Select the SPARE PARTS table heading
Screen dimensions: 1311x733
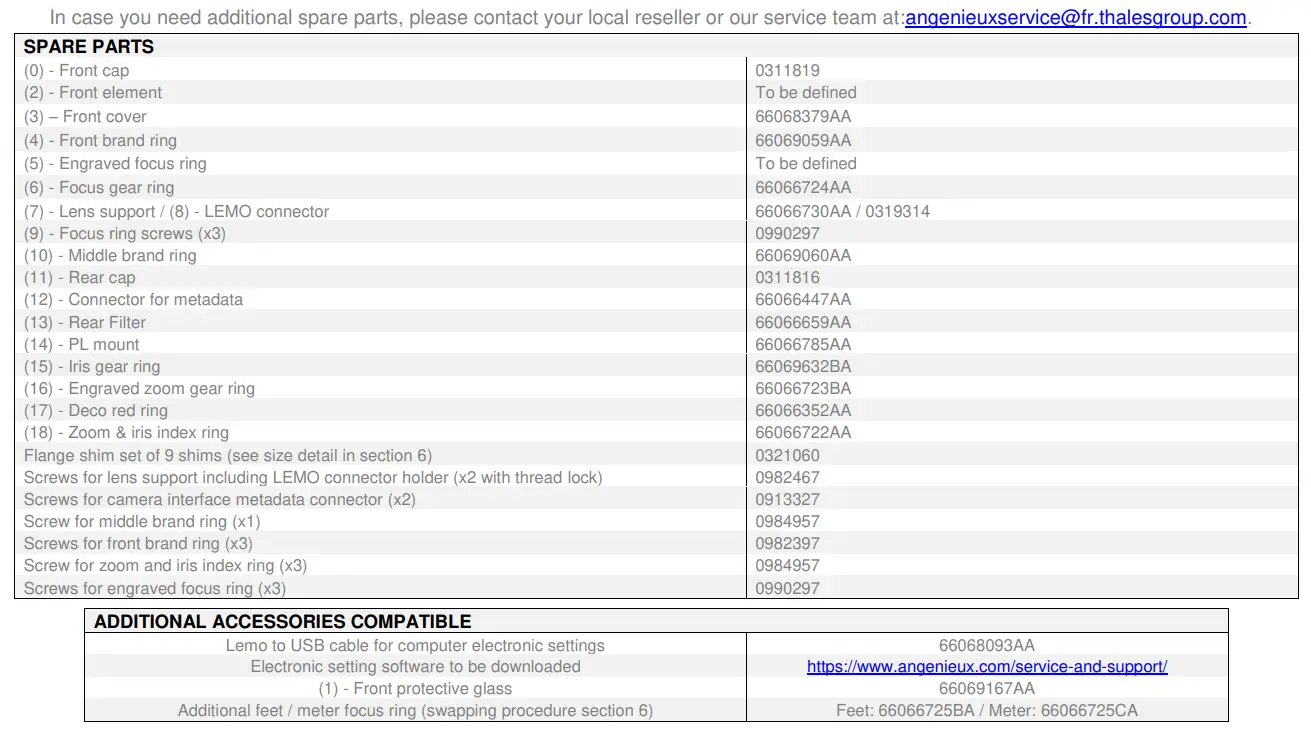tap(89, 47)
